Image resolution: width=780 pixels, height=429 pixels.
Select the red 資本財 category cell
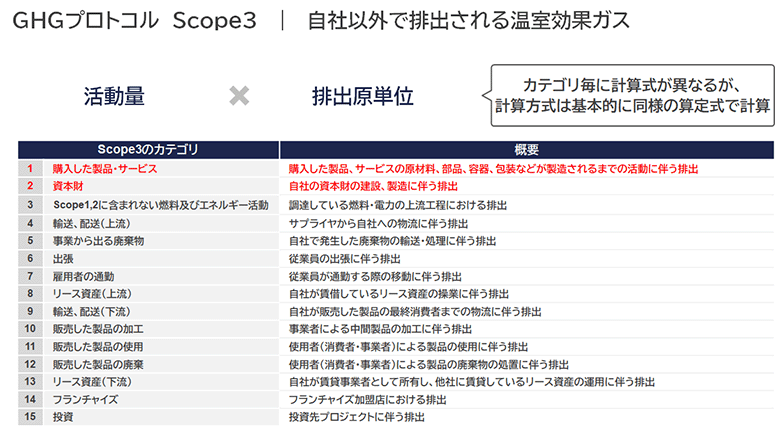68,186
